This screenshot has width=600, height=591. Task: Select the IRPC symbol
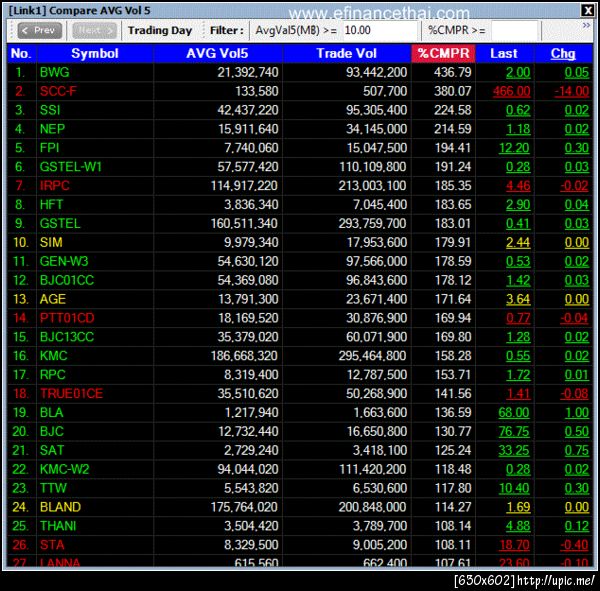55,186
